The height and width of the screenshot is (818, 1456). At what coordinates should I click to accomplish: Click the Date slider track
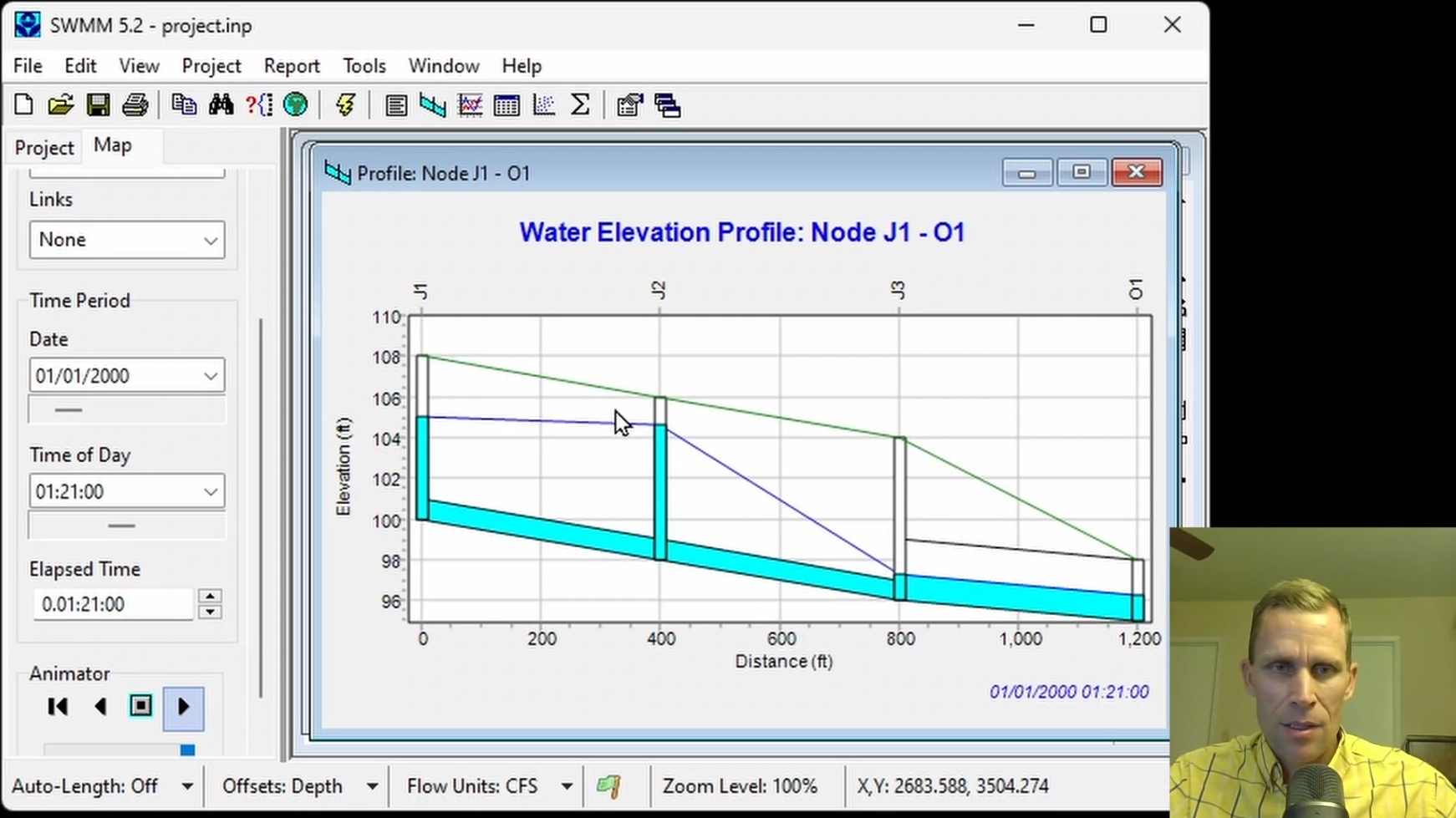point(127,410)
